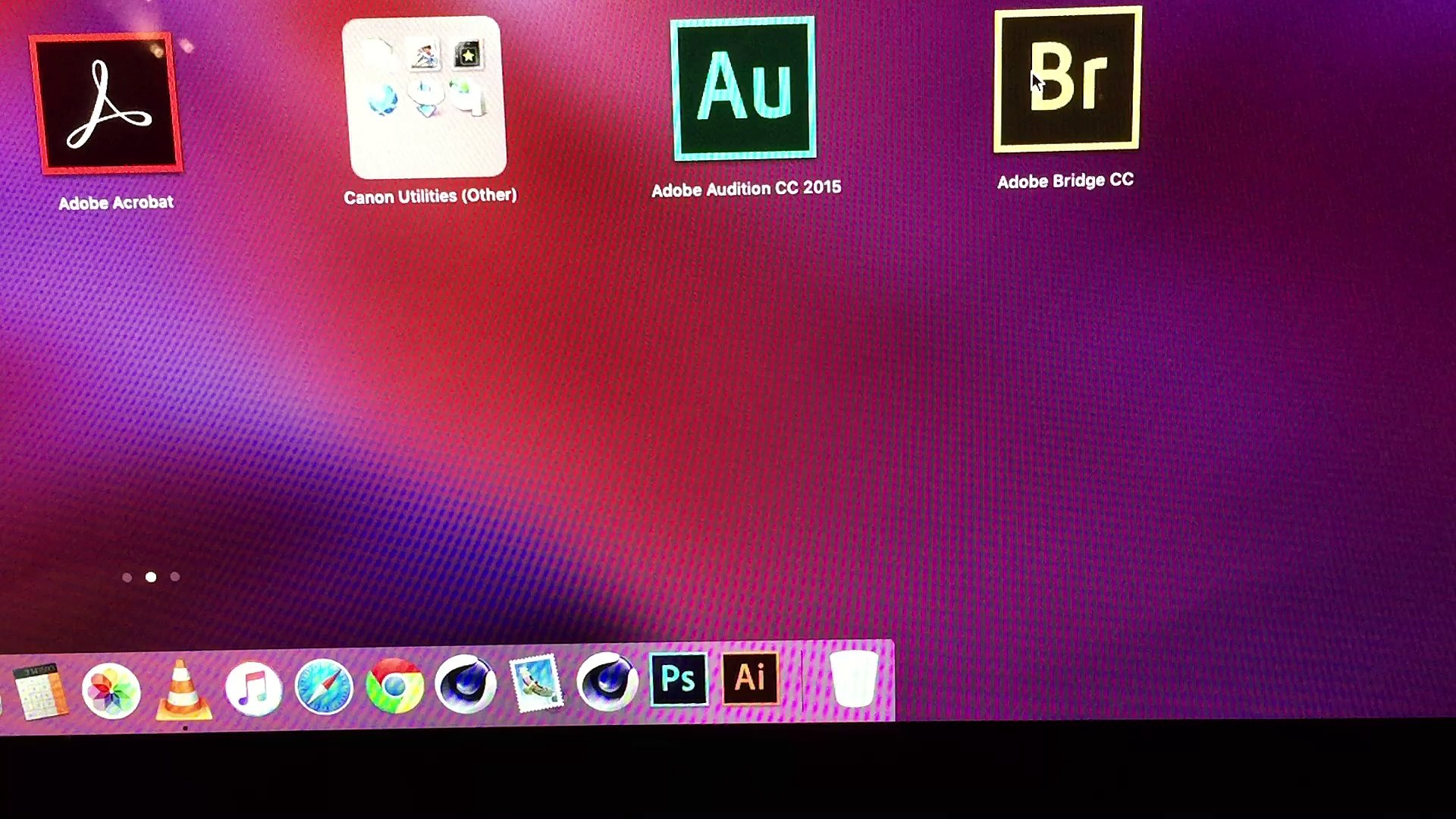Open the Adobe Acrobat app icon

click(x=106, y=104)
